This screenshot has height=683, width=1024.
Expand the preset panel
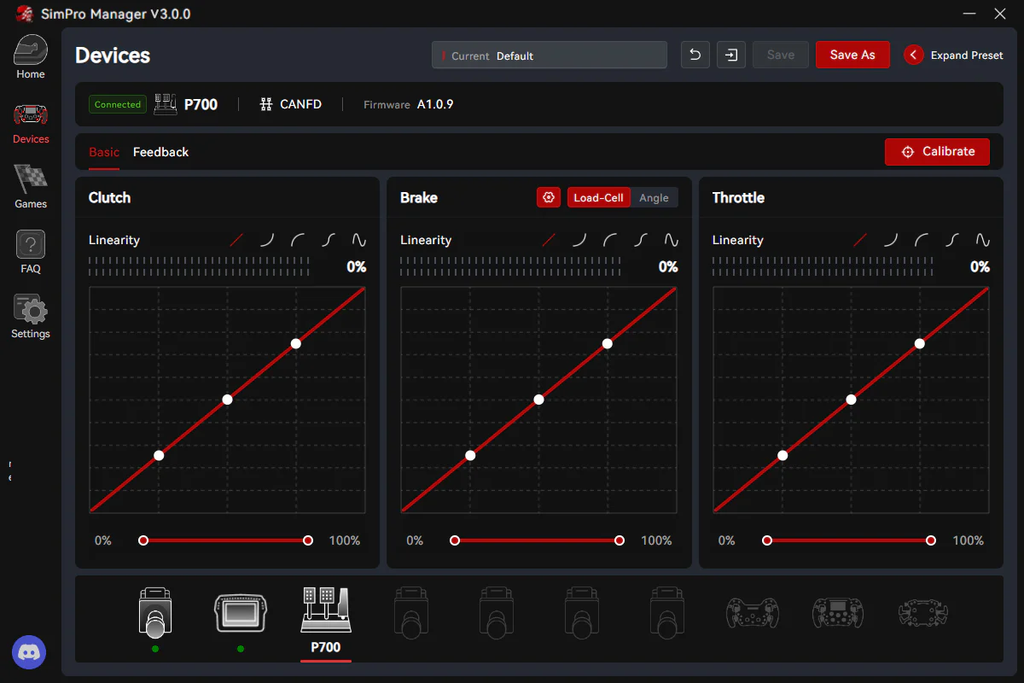(953, 56)
